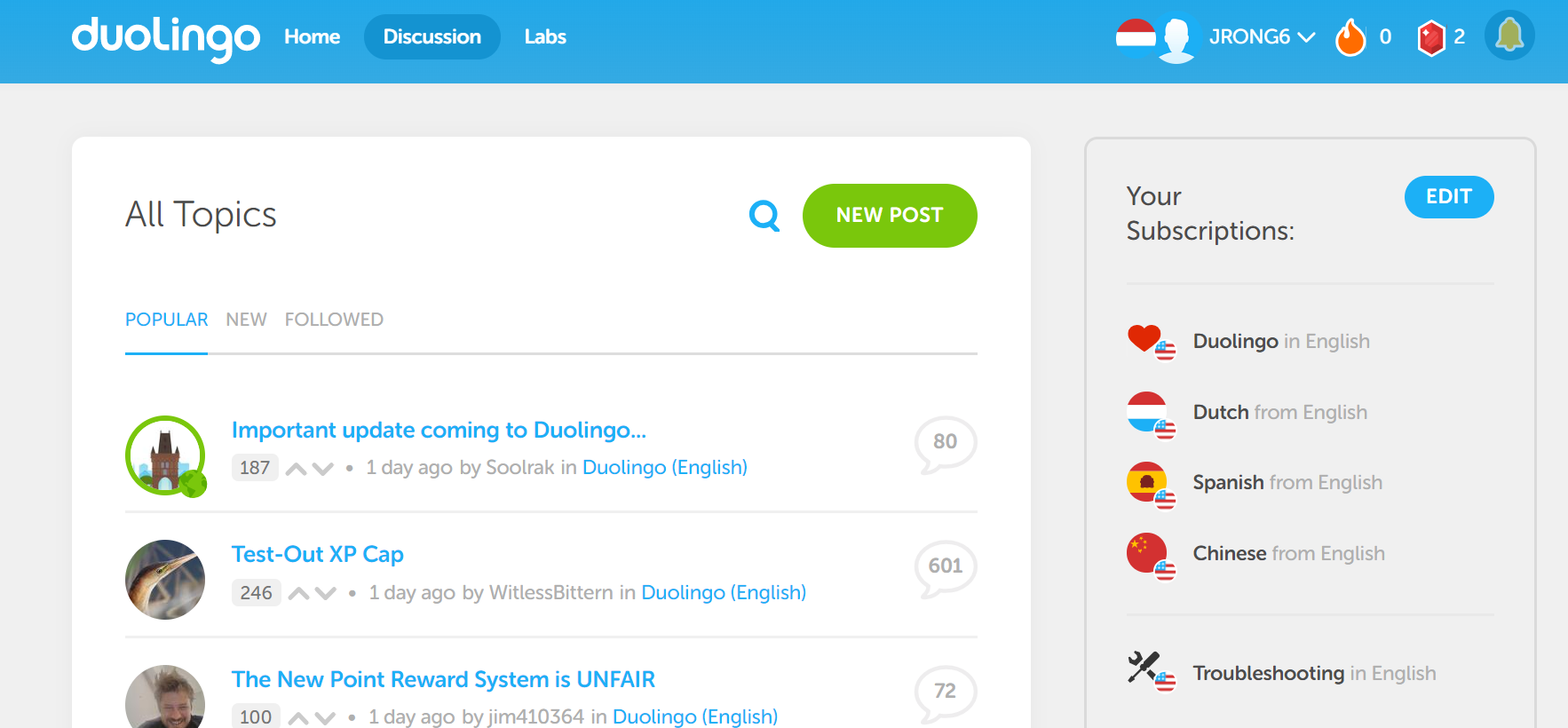
Task: Click Soolrak's castle avatar thumbnail
Action: pos(166,455)
